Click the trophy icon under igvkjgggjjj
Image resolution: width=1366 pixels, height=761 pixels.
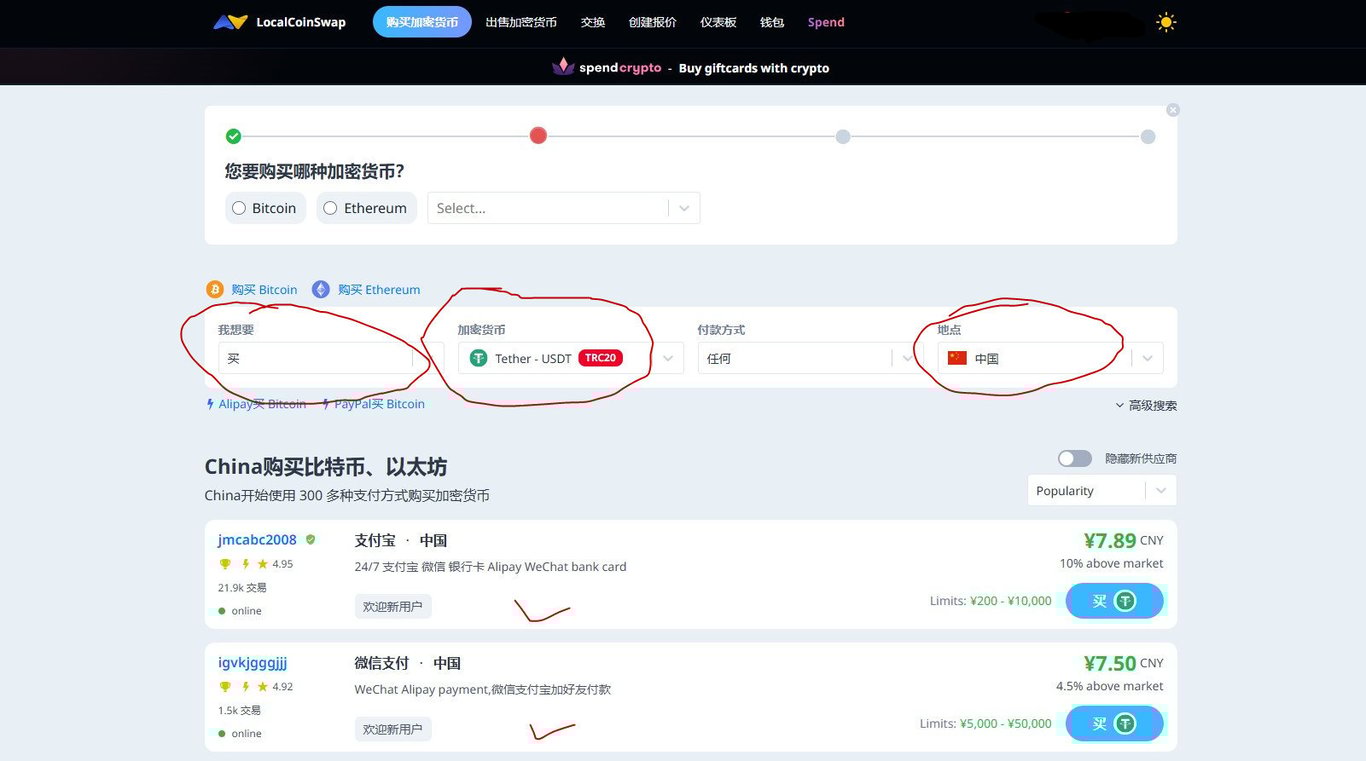pyautogui.click(x=225, y=687)
